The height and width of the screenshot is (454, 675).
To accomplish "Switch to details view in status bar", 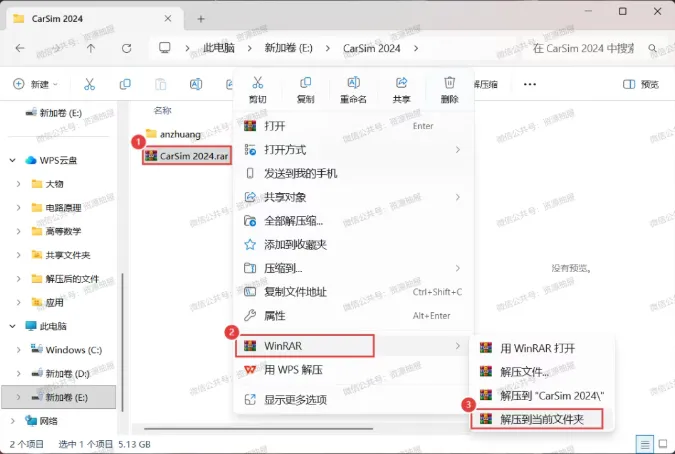I will coord(644,444).
